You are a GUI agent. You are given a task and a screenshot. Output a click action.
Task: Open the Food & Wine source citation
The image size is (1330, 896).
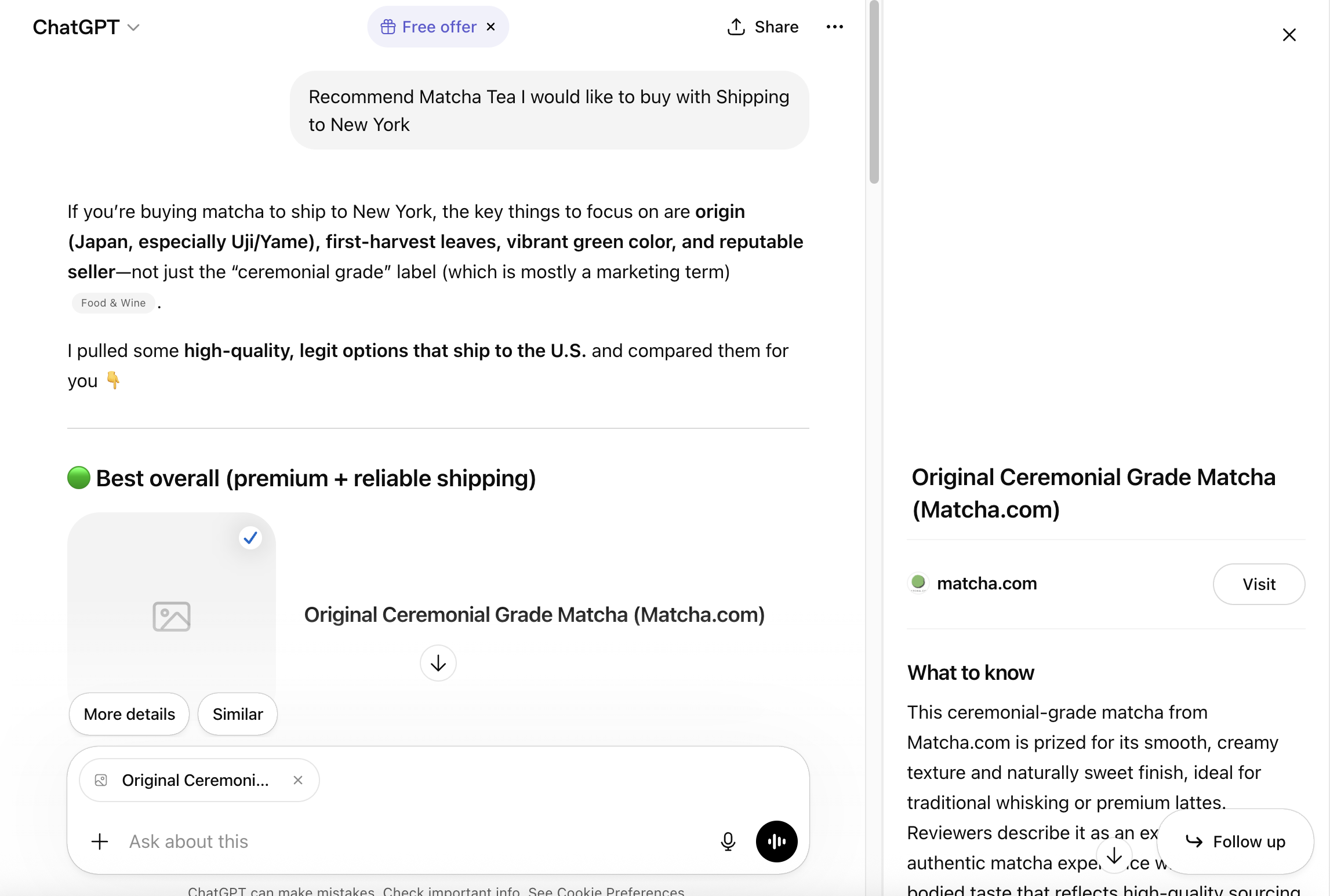coord(113,303)
